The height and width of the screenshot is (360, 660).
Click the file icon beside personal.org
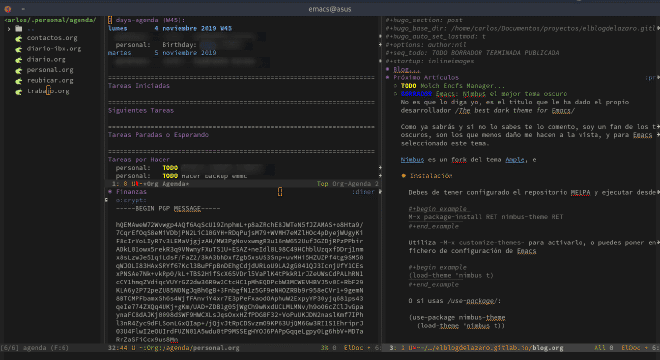[x=19, y=70]
